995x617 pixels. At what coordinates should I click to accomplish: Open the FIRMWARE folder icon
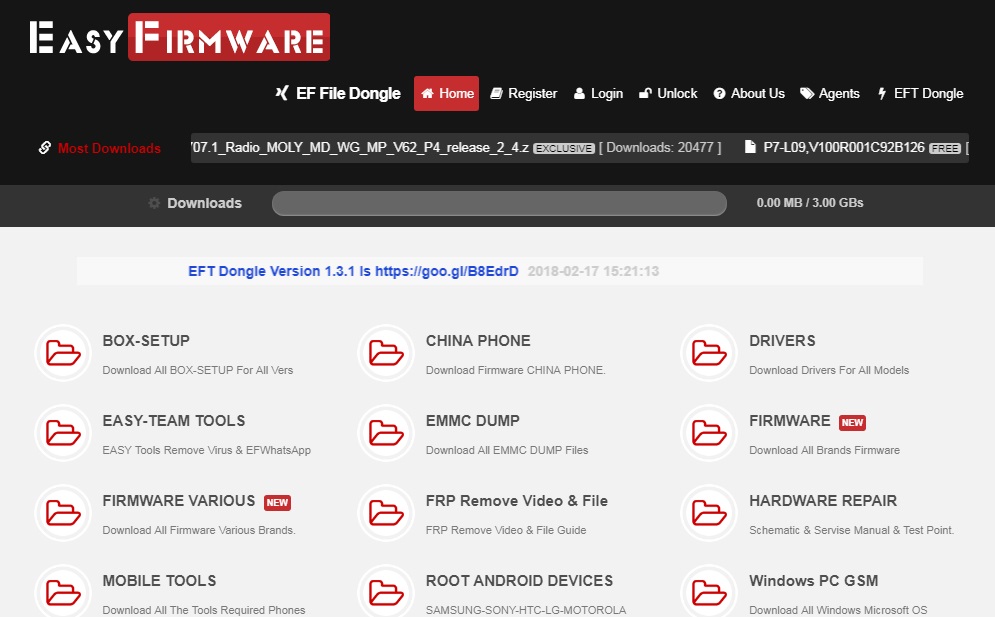(x=708, y=433)
